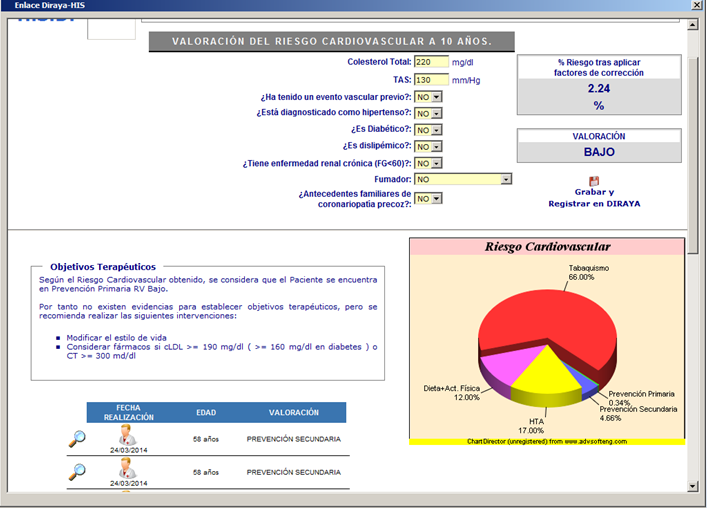Image resolution: width=707 pixels, height=508 pixels.
Task: Close the Enlace Diraya-HIS window
Action: pos(697,5)
